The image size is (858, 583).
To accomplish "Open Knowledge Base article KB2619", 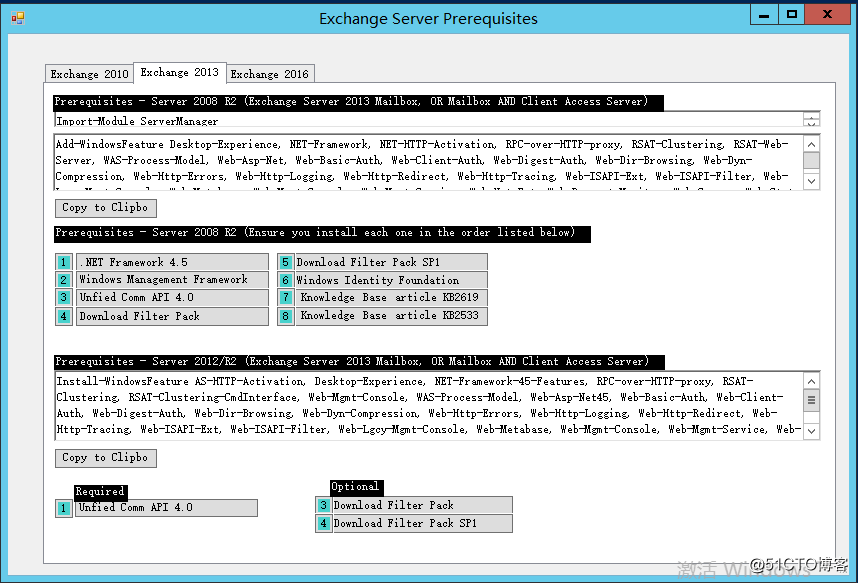I will [391, 297].
